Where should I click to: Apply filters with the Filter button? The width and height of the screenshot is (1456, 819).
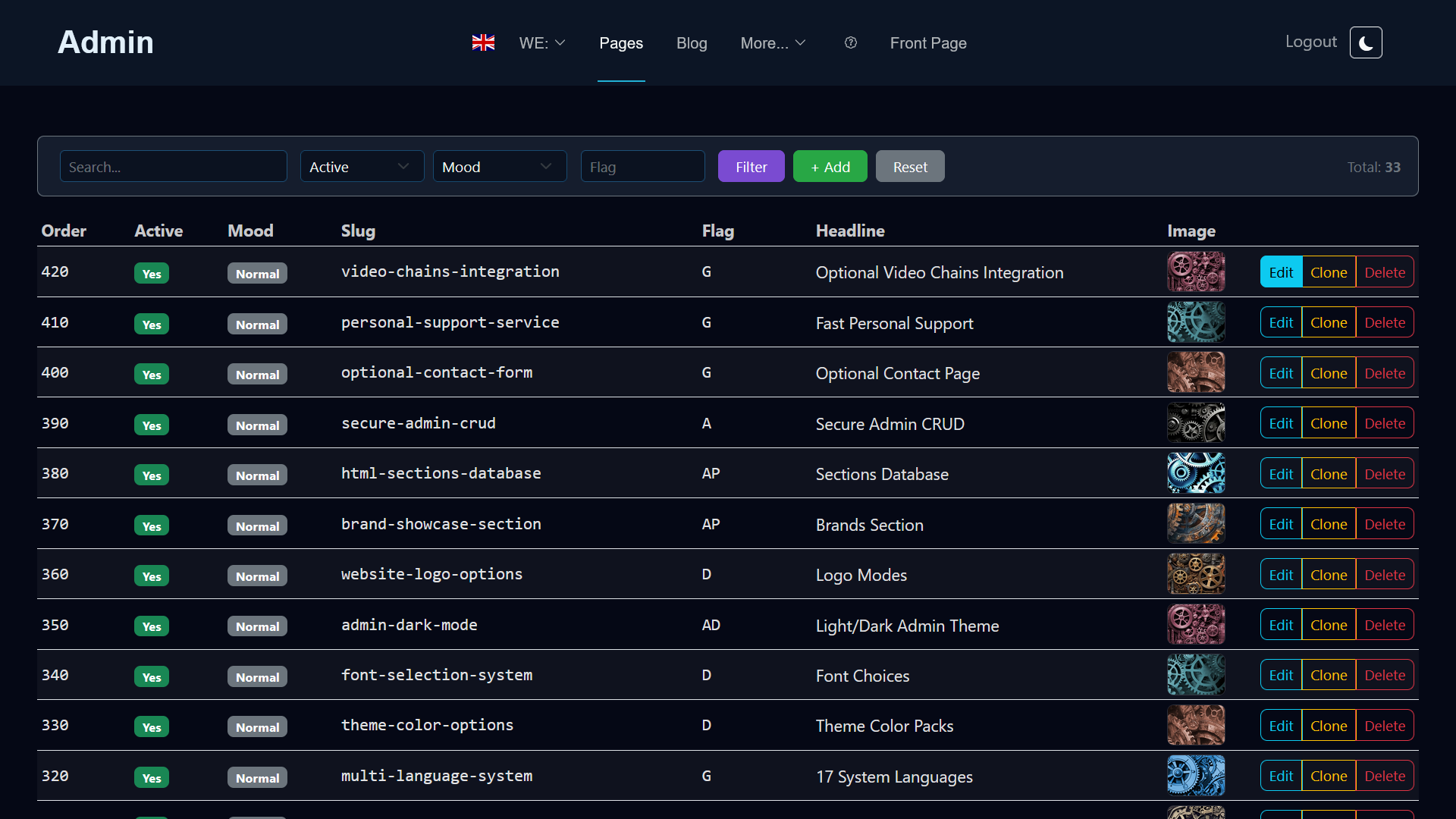752,167
